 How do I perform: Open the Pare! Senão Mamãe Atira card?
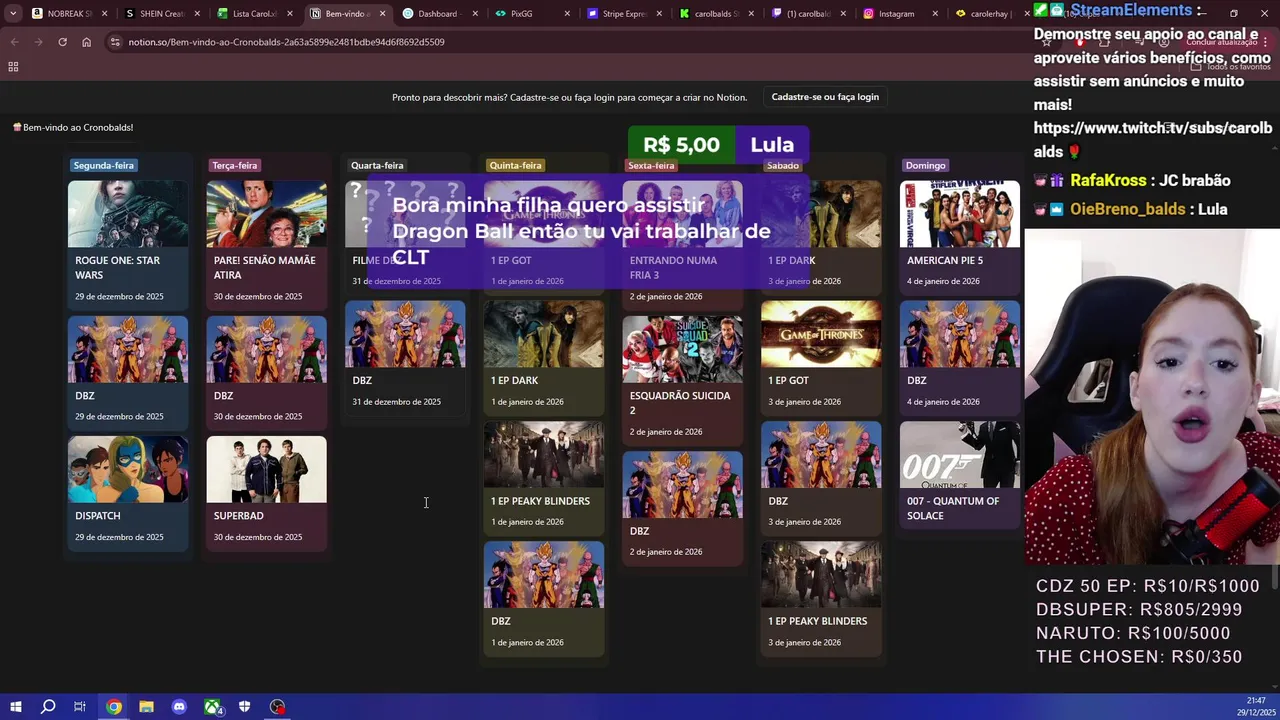266,244
